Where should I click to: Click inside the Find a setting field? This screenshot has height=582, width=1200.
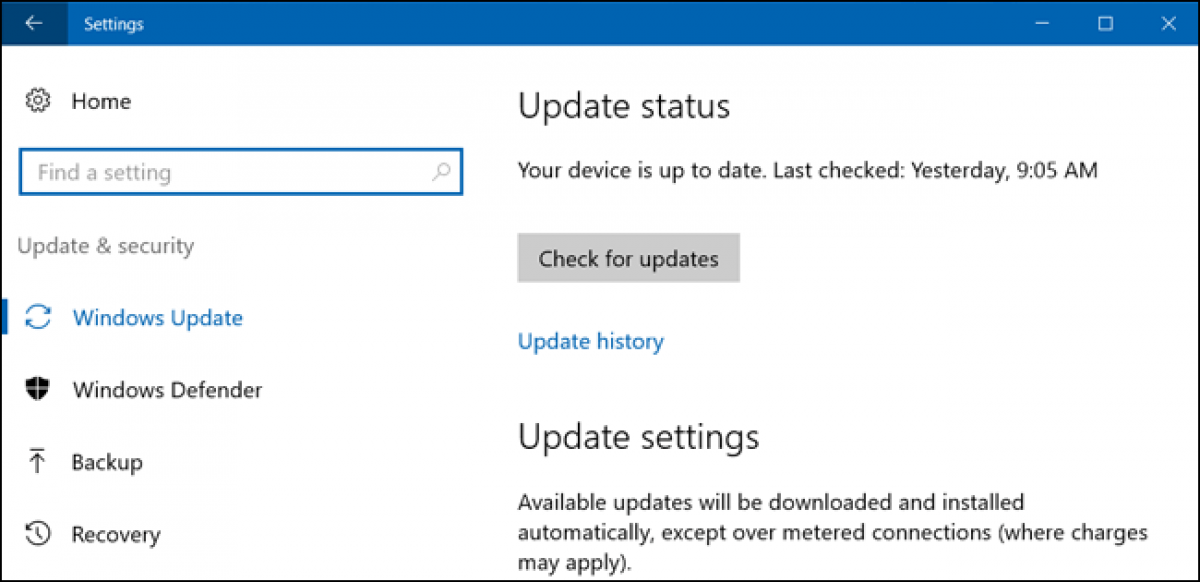(x=200, y=172)
